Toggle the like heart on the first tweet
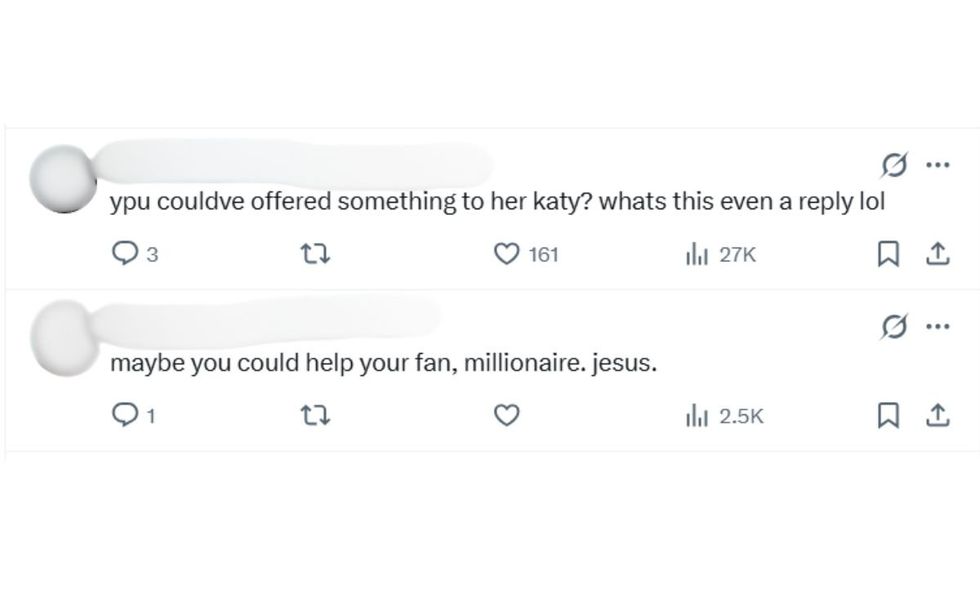 505,255
